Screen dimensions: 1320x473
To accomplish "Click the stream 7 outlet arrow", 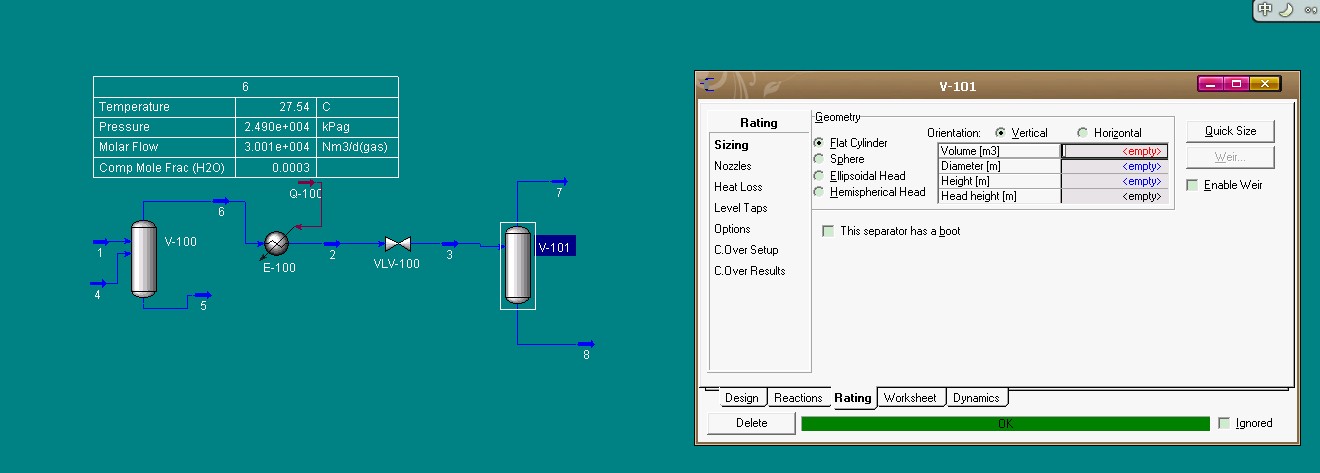I will point(560,182).
